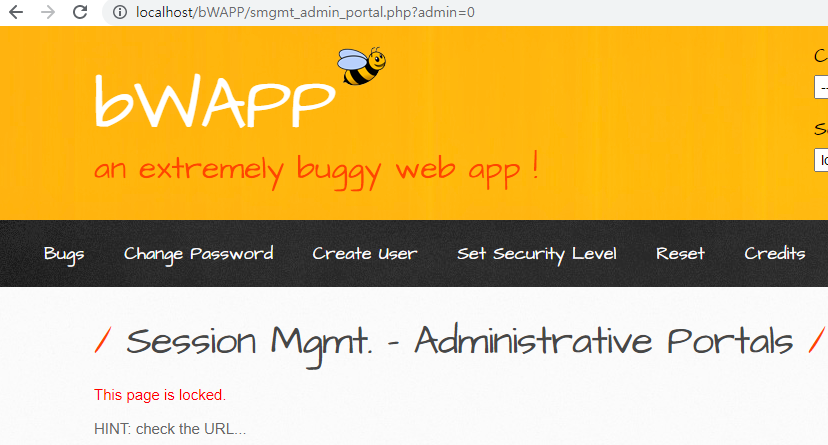Open the Create User page

(x=364, y=253)
